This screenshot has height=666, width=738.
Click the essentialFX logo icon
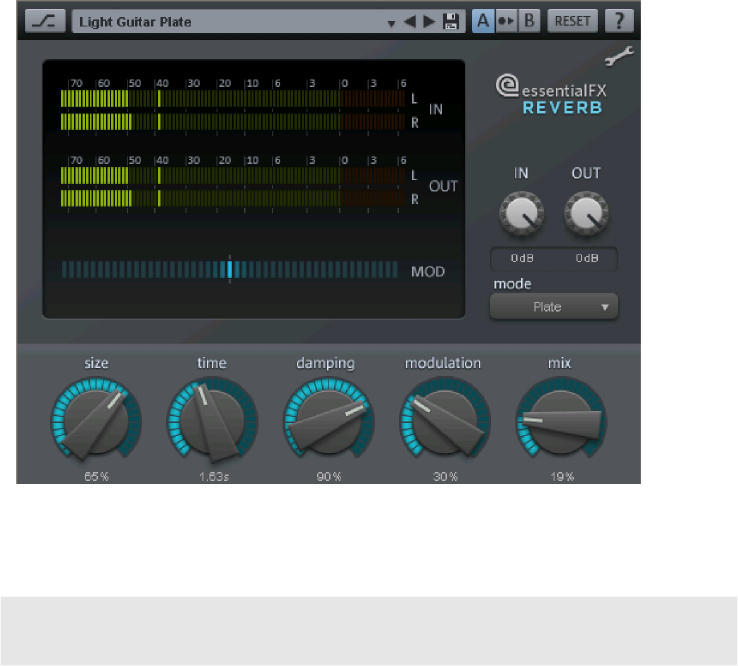[507, 86]
